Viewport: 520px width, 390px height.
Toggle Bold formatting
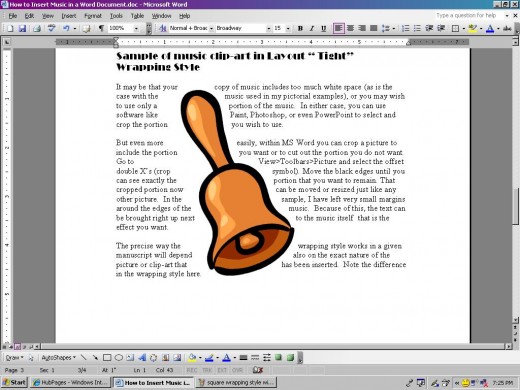pos(300,28)
